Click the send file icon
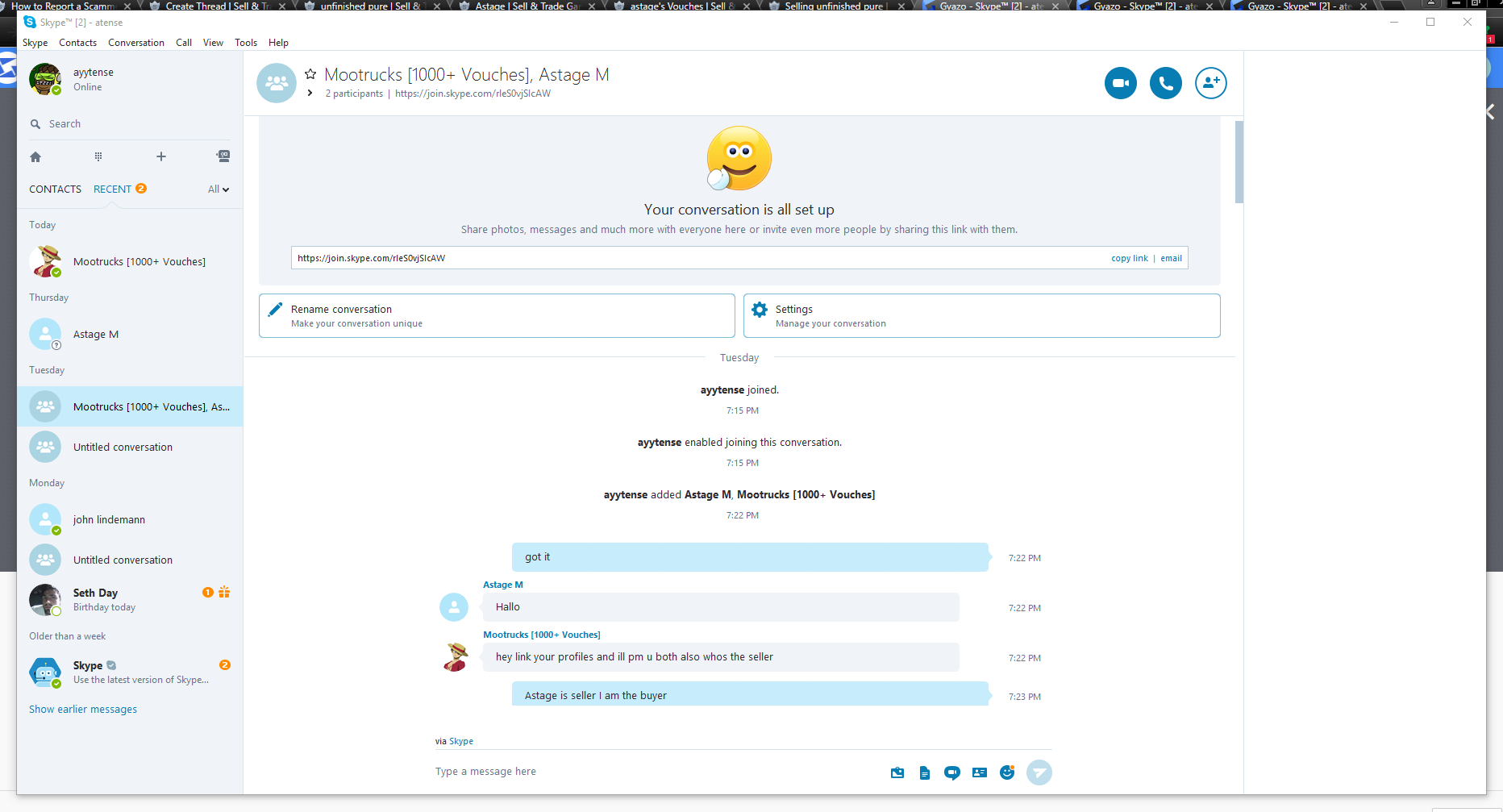The height and width of the screenshot is (812, 1503). [925, 772]
